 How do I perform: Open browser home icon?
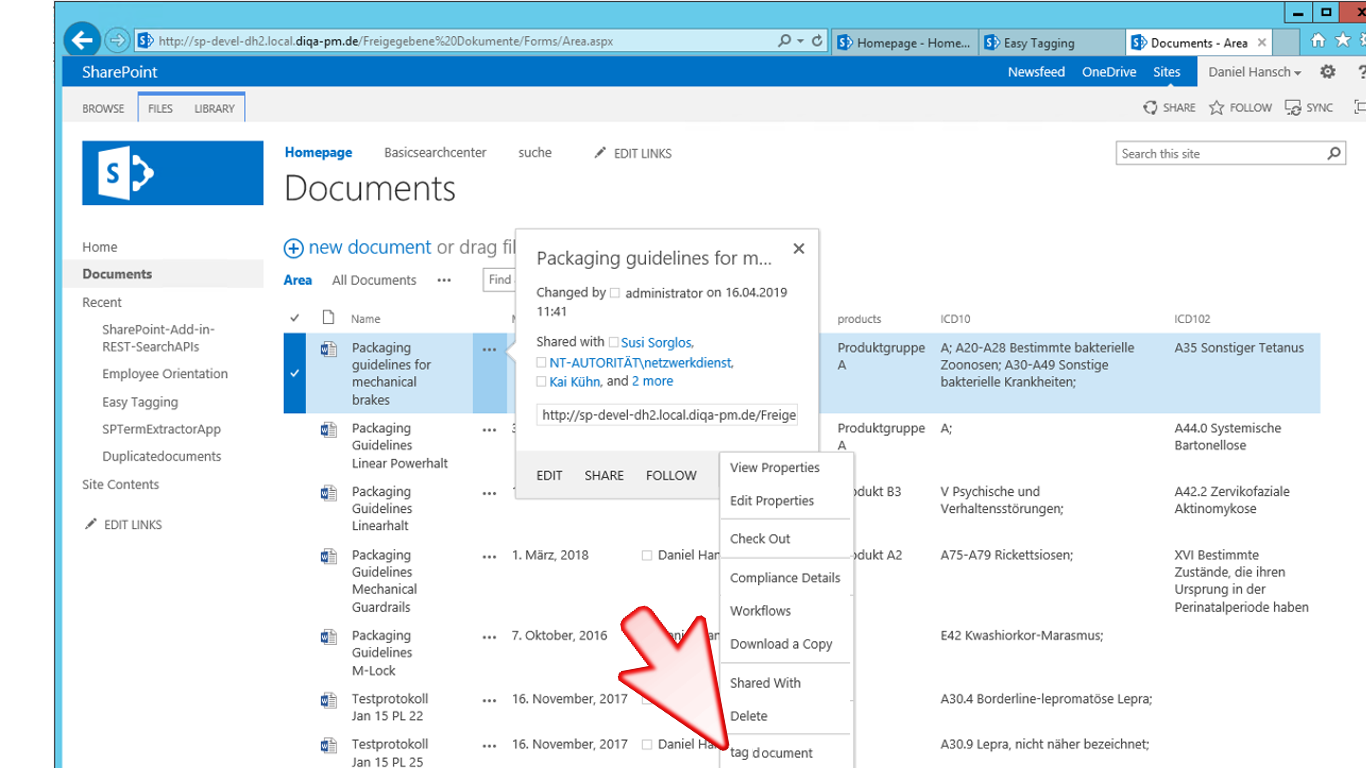1318,40
